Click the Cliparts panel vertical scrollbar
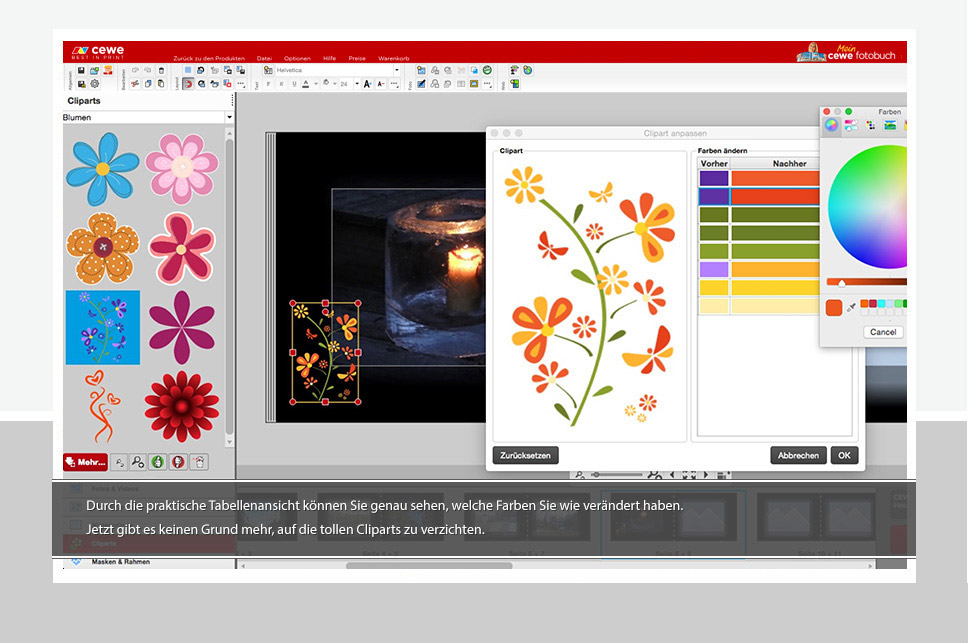This screenshot has height=644, width=968. click(x=230, y=288)
